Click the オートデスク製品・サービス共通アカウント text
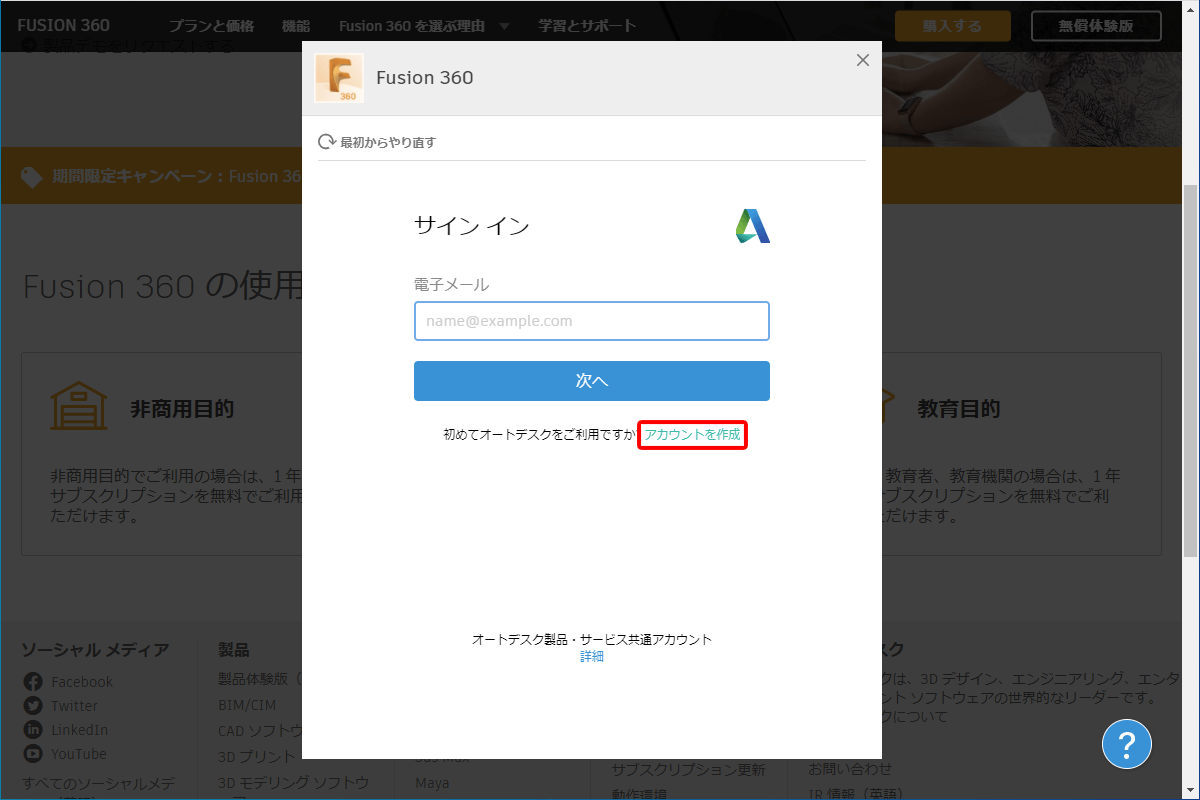 click(x=592, y=640)
